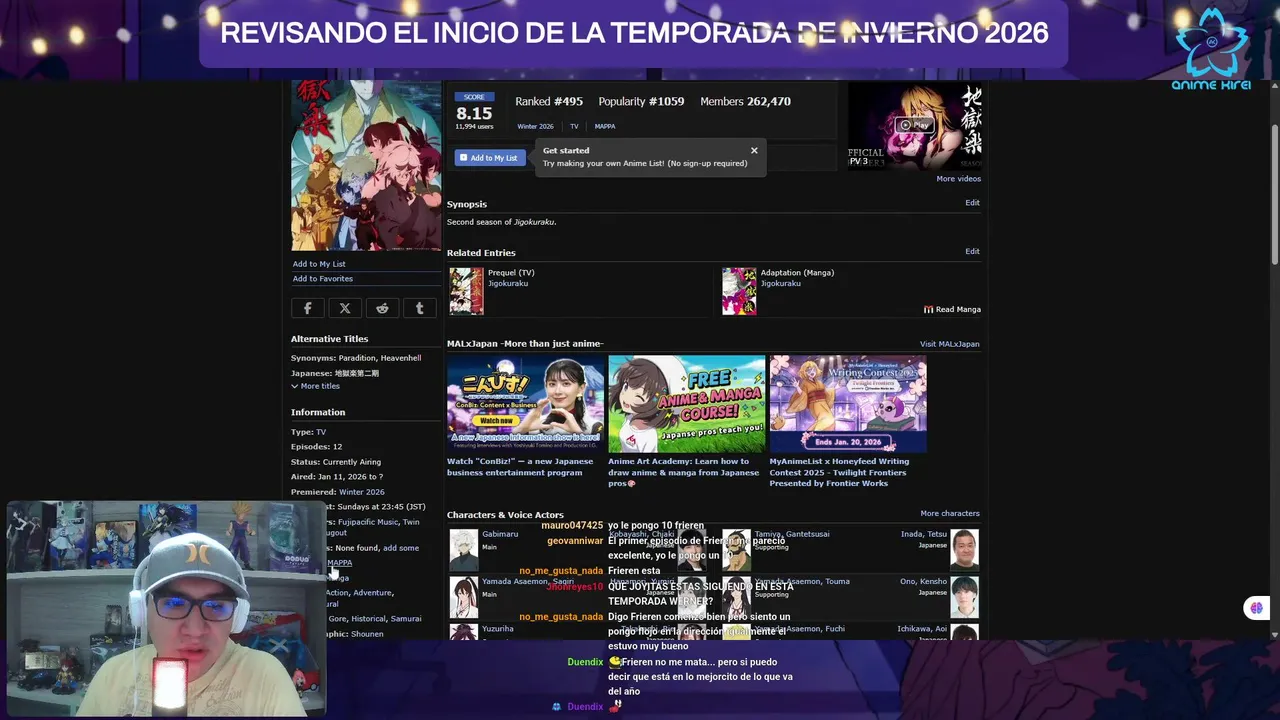Click the Add to My List button
This screenshot has width=1280, height=720.
(x=490, y=158)
